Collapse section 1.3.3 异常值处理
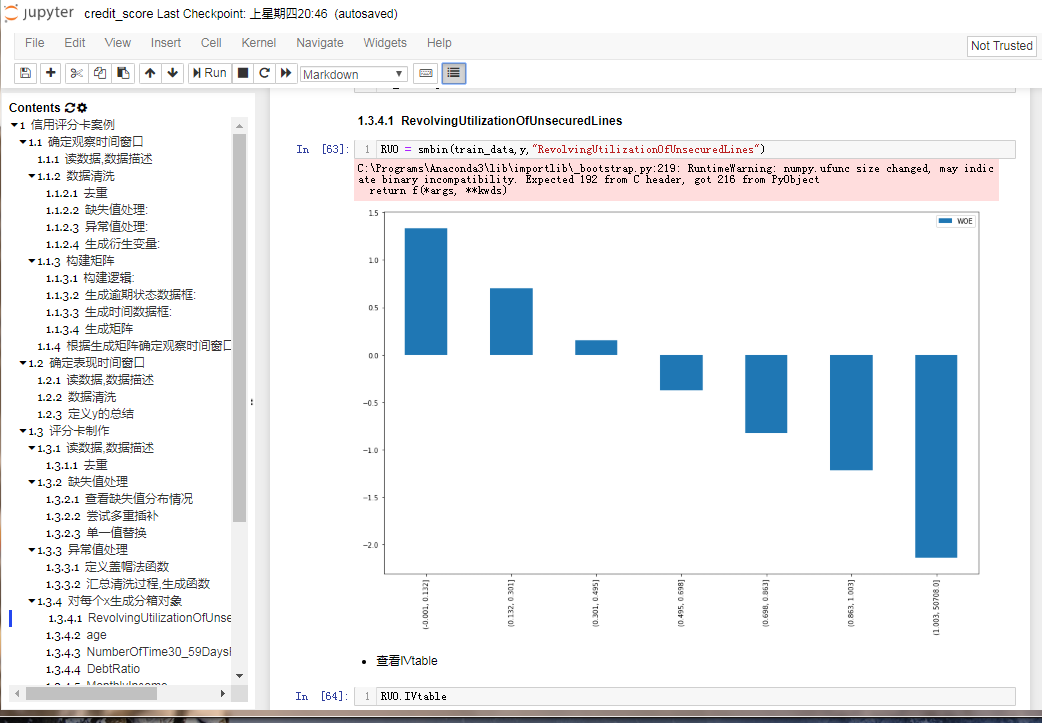The width and height of the screenshot is (1042, 723). point(32,550)
